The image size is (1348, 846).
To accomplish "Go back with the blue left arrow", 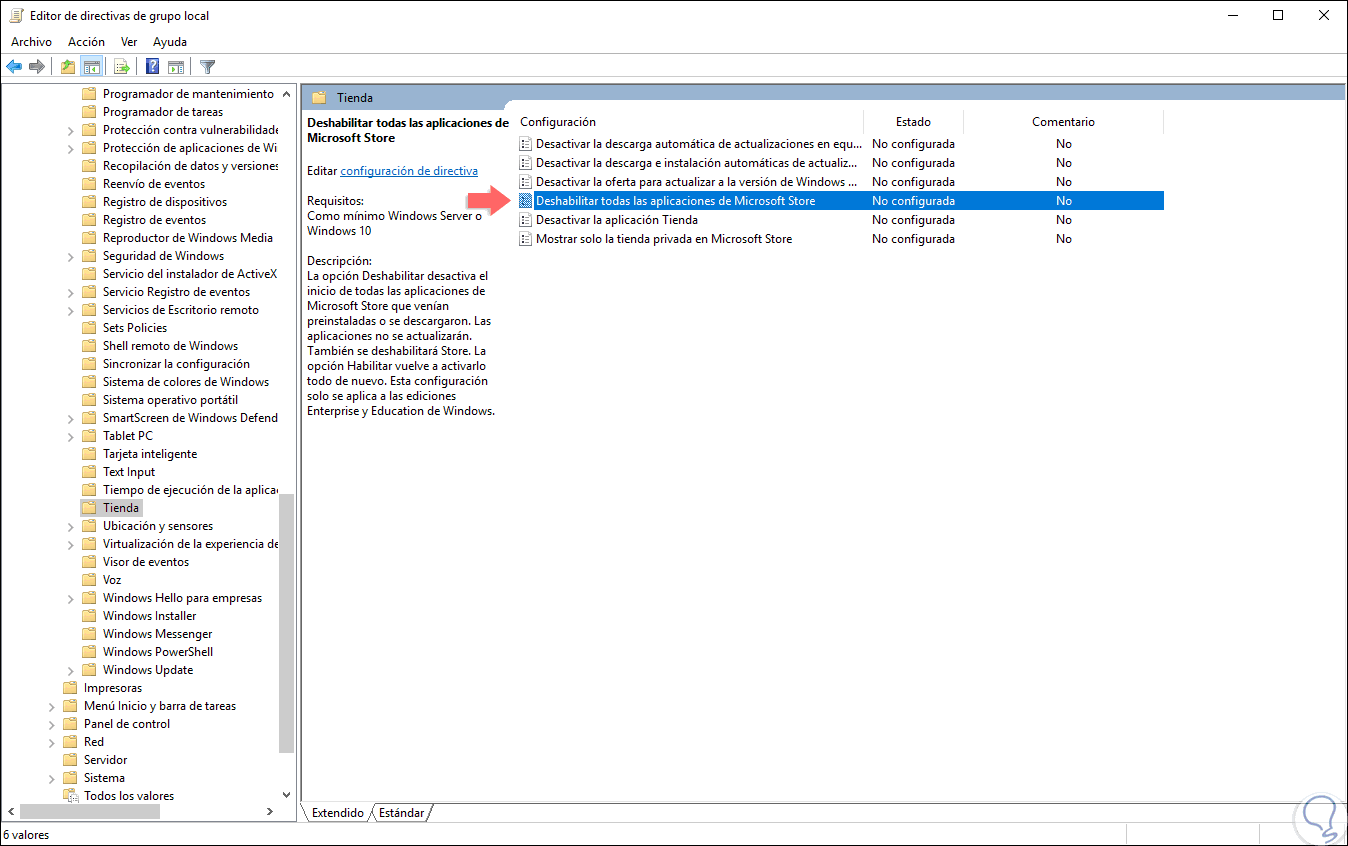I will click(x=14, y=67).
